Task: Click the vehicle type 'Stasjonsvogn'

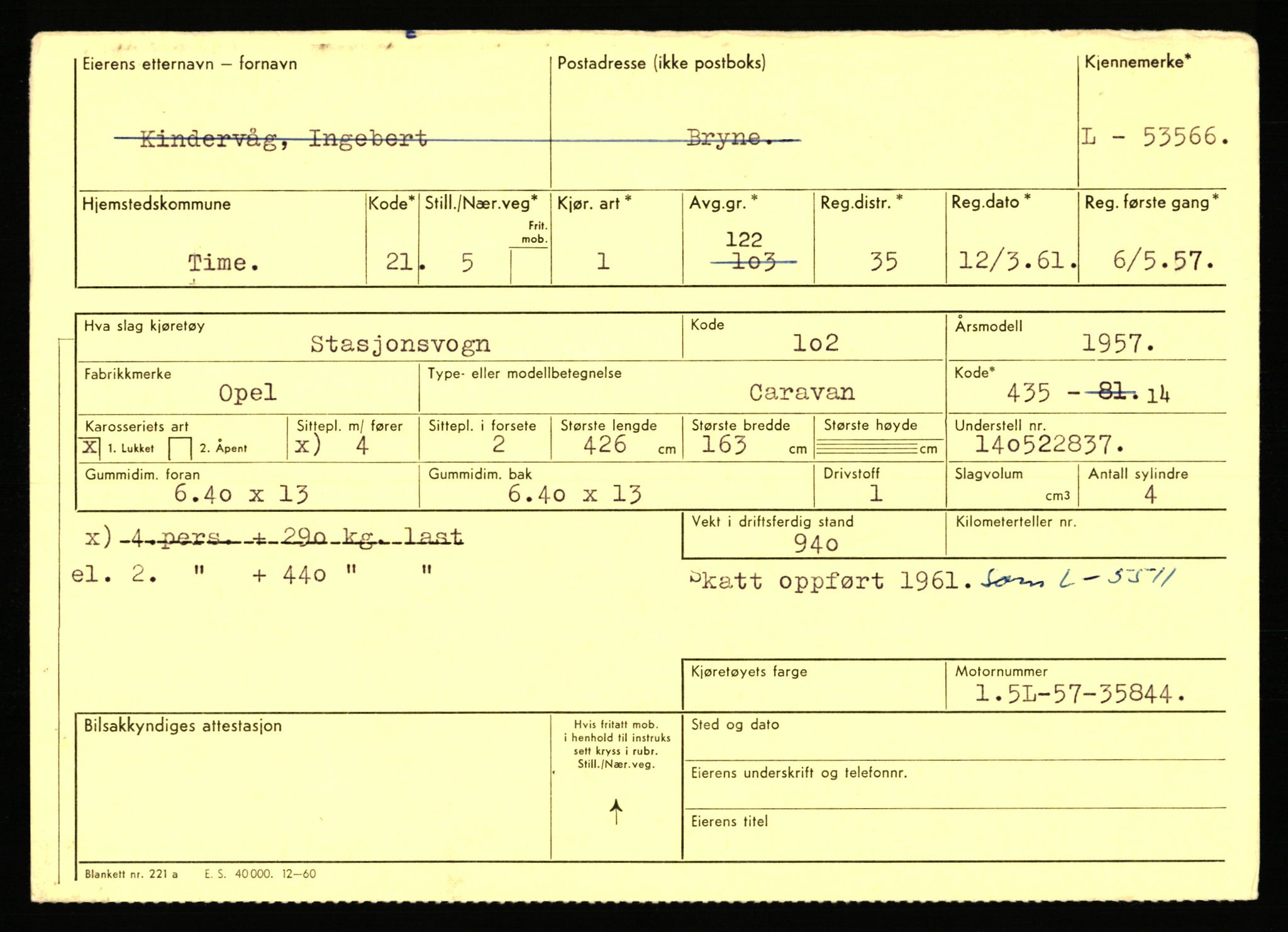Action: click(x=400, y=343)
